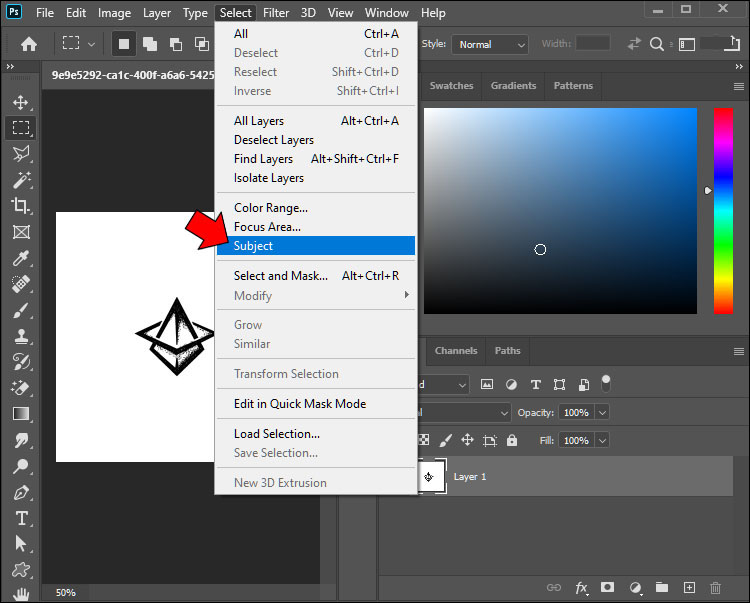This screenshot has width=750, height=603.
Task: Enable Add to selection mode
Action: coord(150,44)
